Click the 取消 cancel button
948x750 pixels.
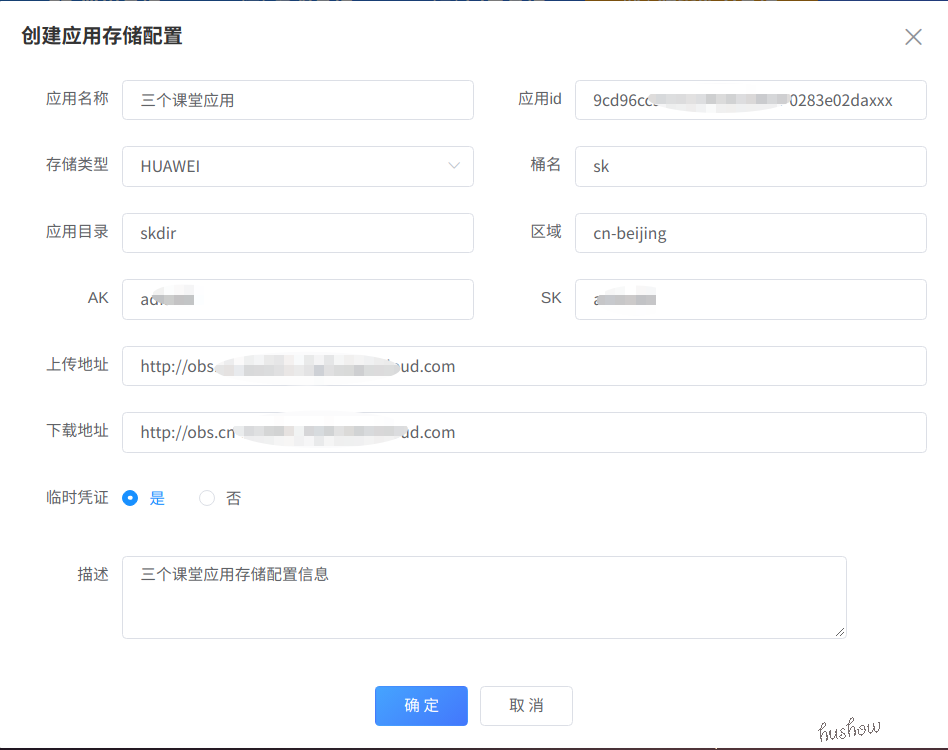tap(526, 705)
